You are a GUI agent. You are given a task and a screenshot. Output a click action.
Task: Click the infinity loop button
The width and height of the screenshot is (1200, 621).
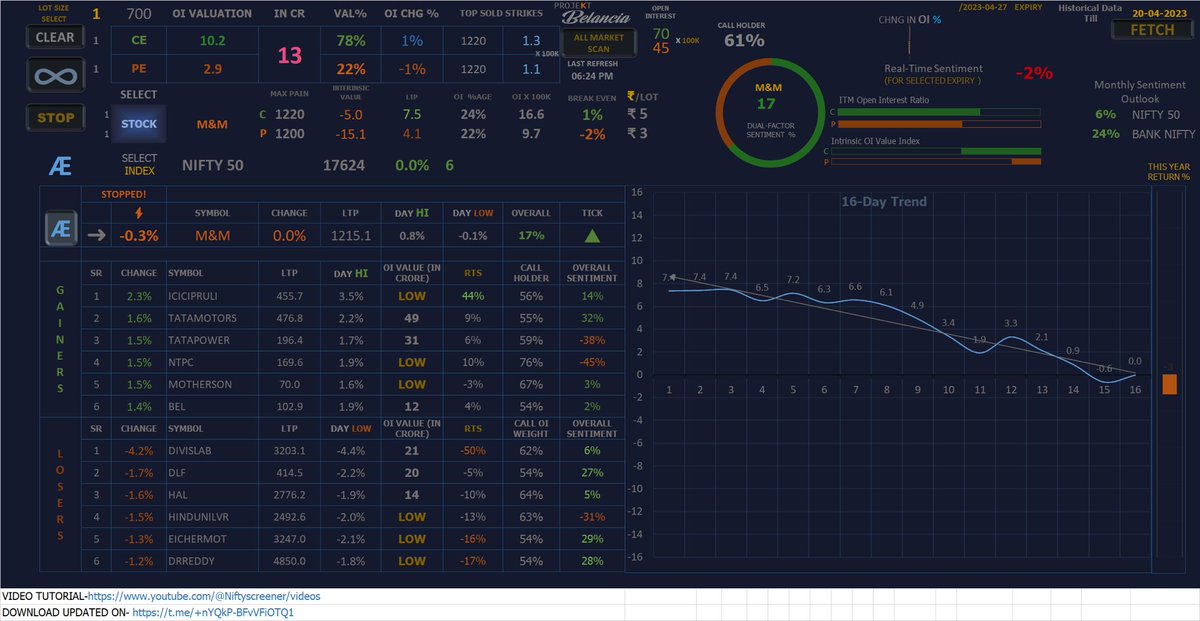pos(54,75)
